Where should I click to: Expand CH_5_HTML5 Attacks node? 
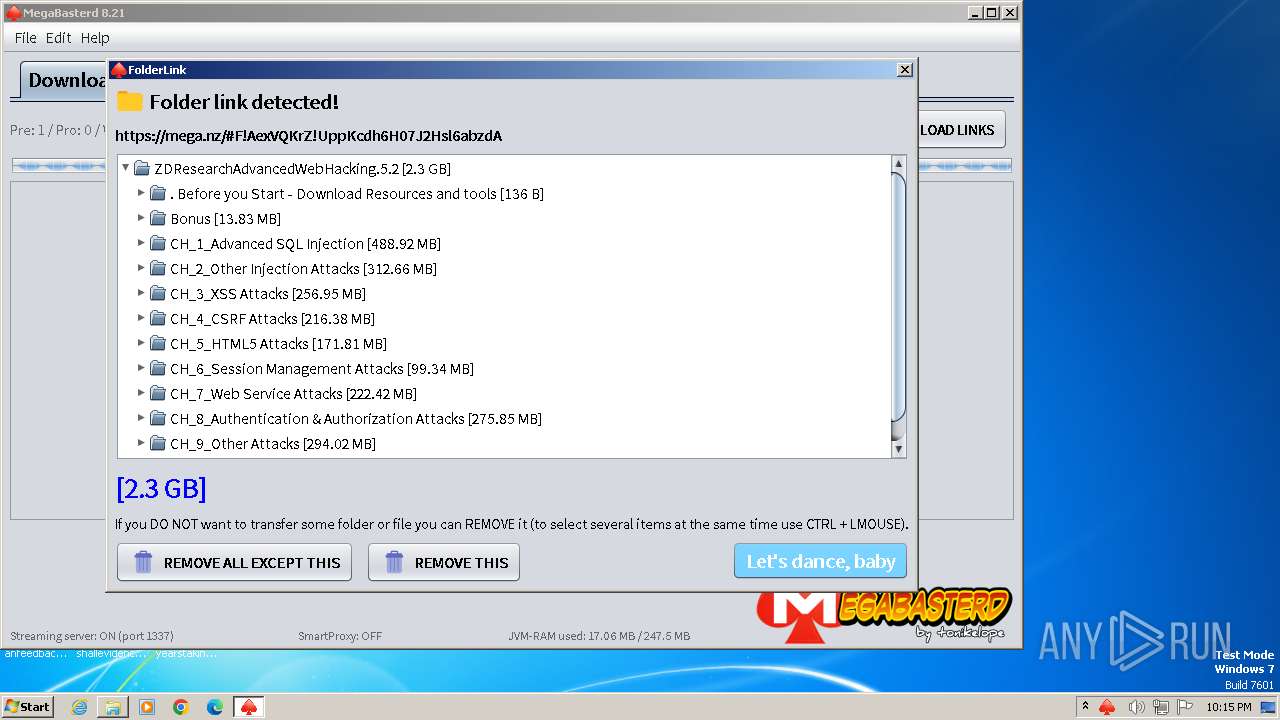141,343
